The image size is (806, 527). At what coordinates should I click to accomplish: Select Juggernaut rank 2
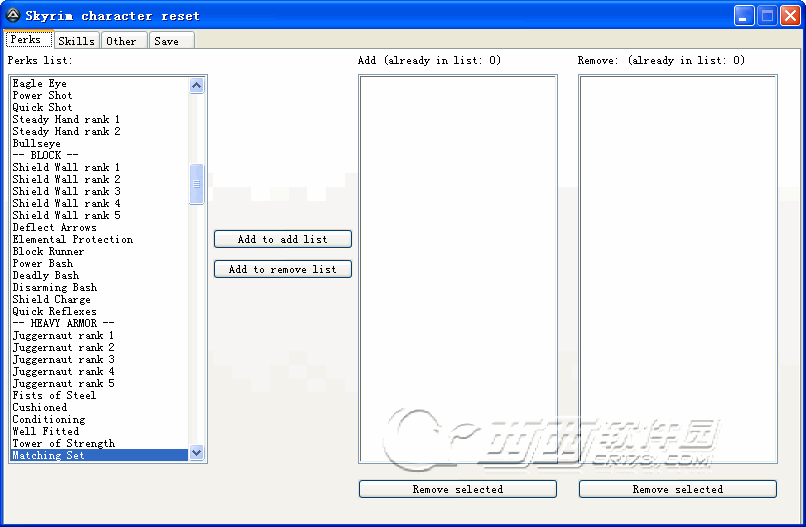coord(100,347)
